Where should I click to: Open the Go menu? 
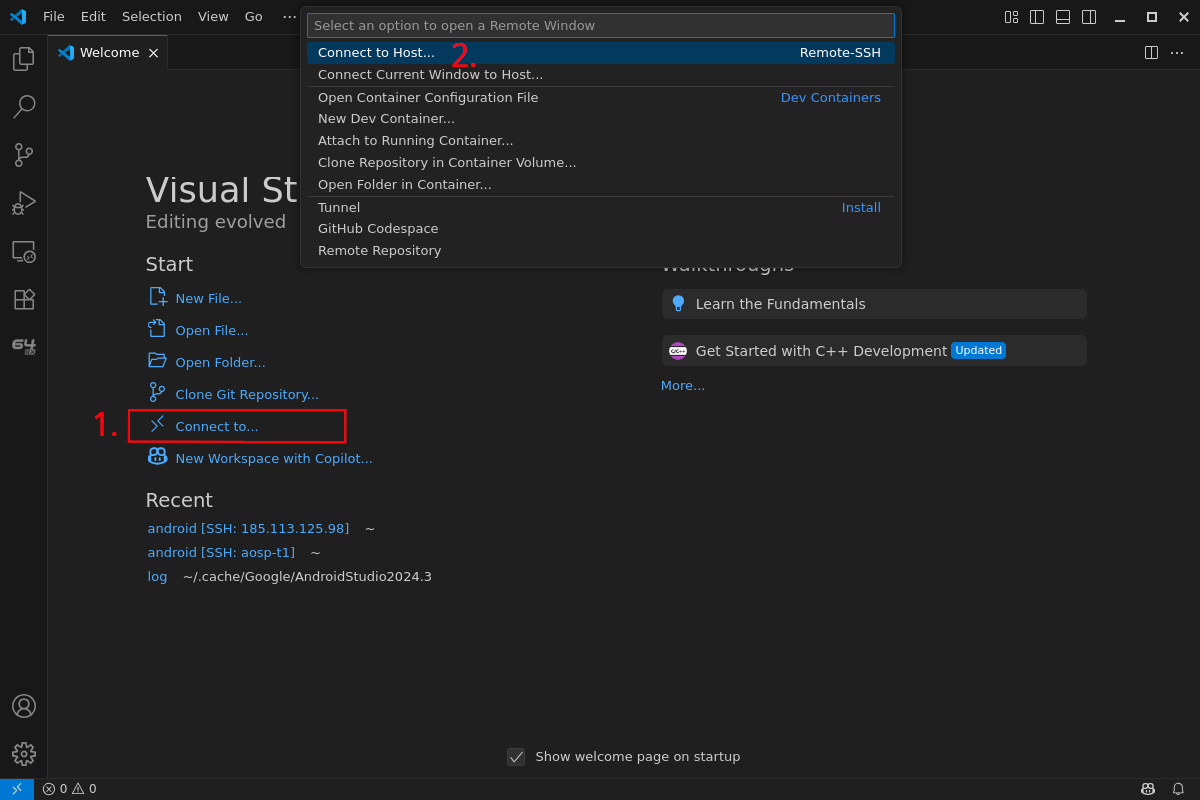(254, 17)
